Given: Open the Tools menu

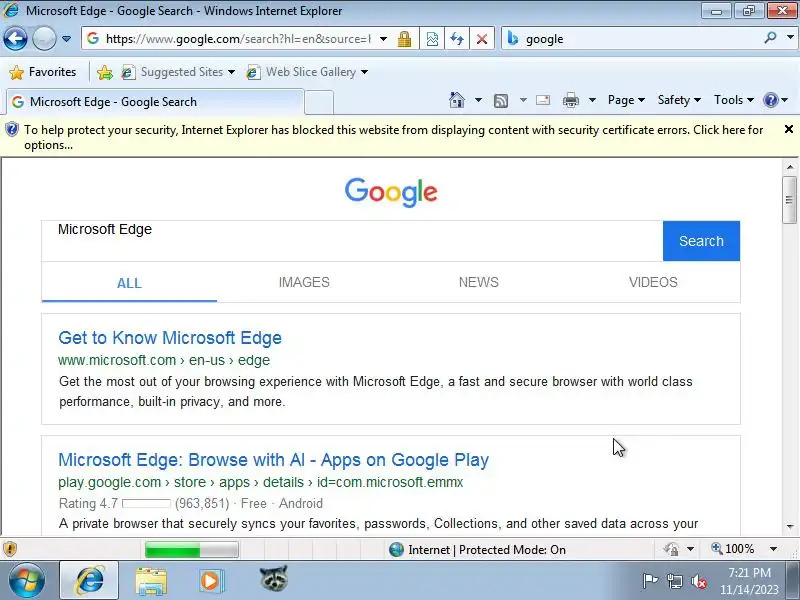Looking at the screenshot, I should pyautogui.click(x=734, y=100).
